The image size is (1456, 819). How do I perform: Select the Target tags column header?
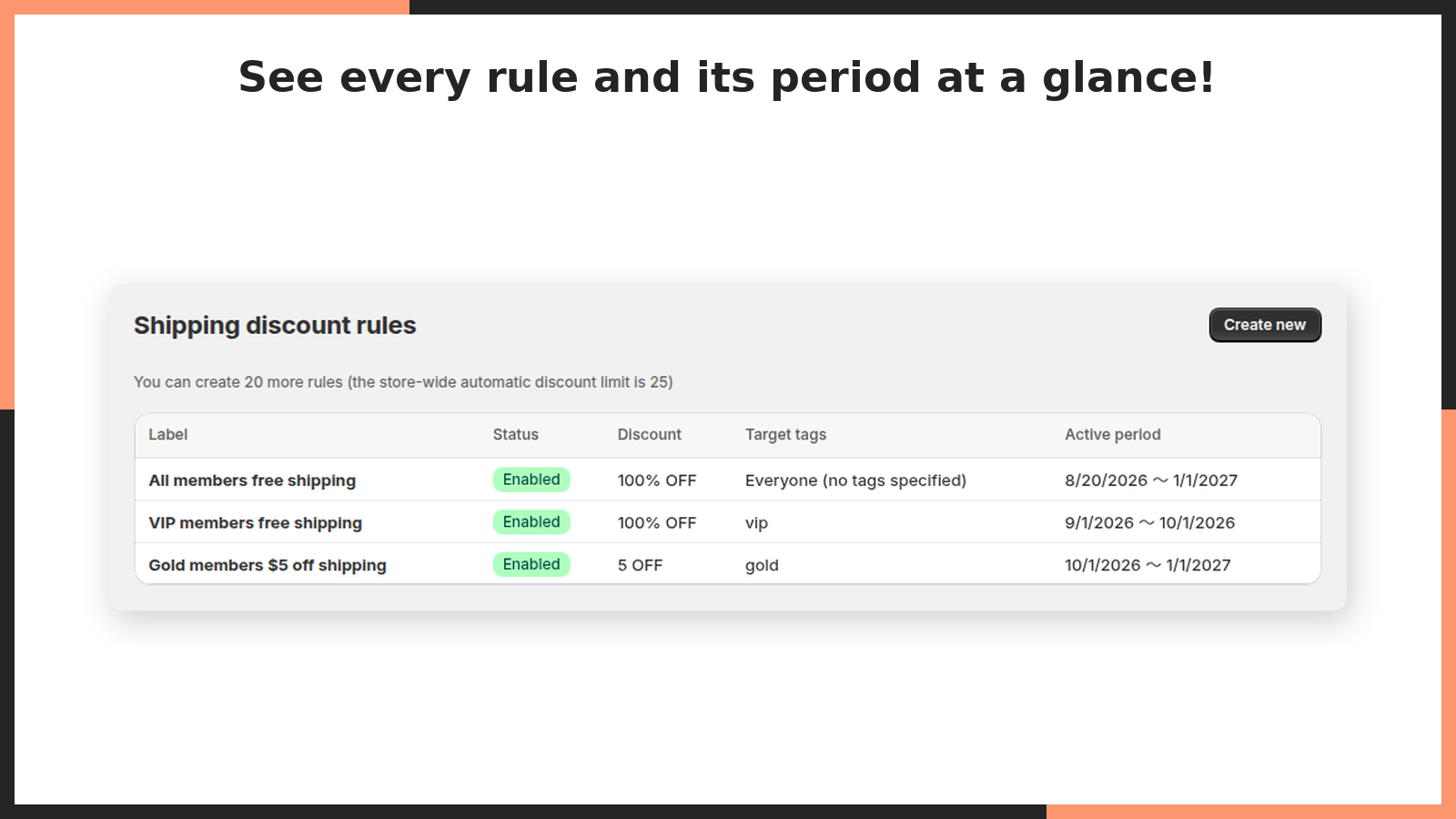785,435
